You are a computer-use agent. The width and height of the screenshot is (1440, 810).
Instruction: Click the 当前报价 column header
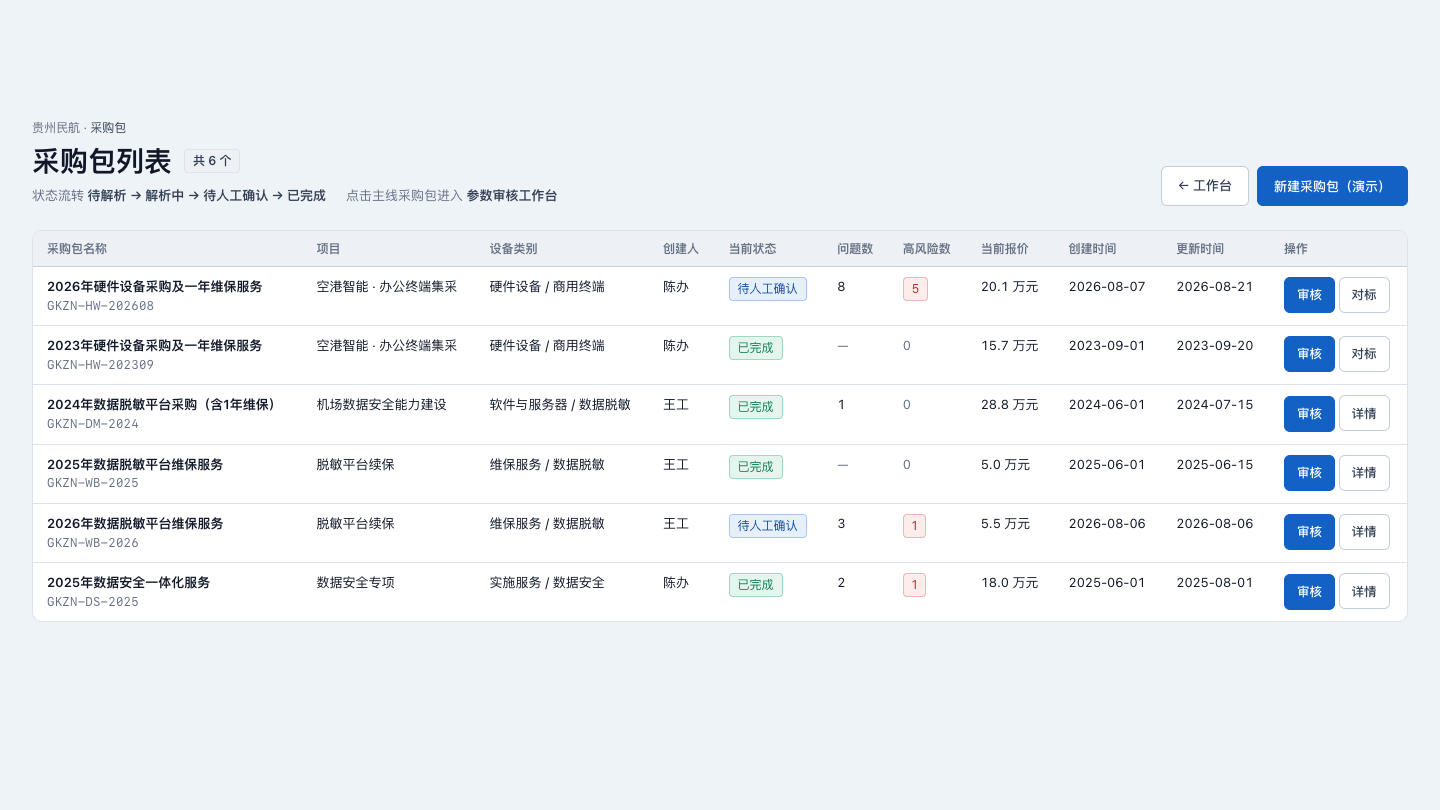click(1005, 249)
